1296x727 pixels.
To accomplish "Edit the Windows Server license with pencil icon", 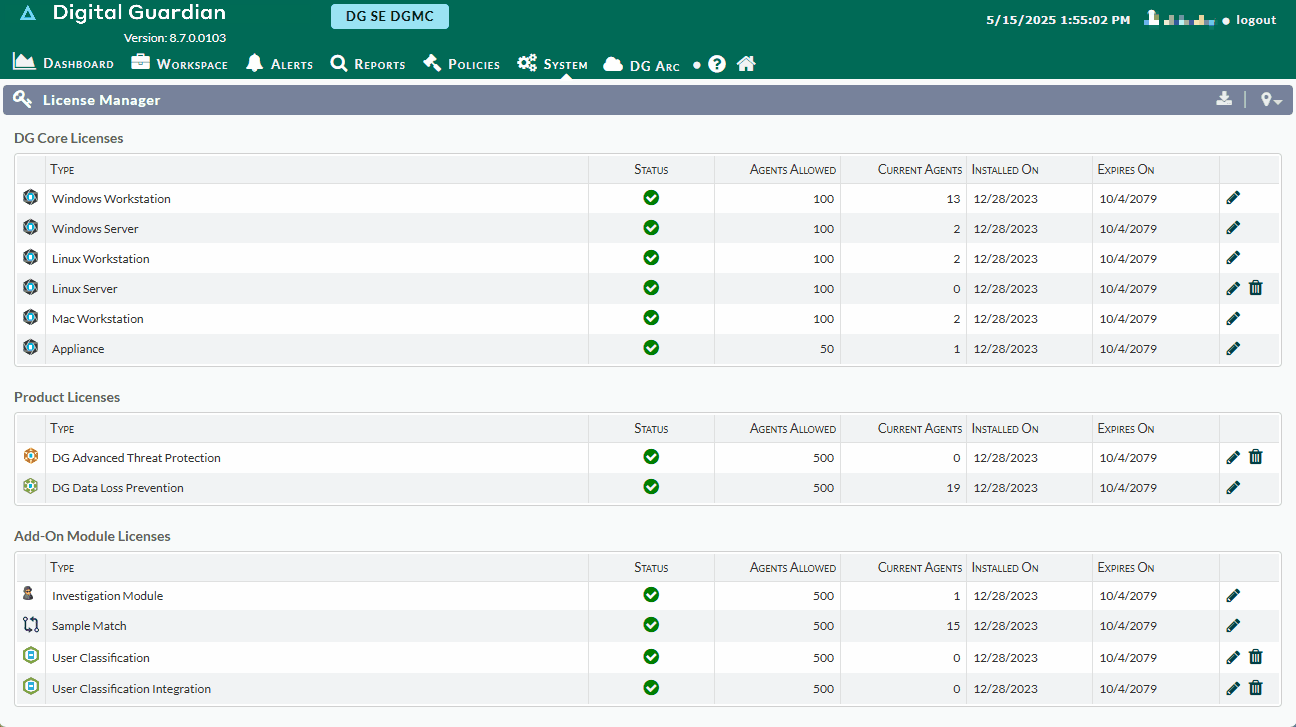I will 1232,227.
